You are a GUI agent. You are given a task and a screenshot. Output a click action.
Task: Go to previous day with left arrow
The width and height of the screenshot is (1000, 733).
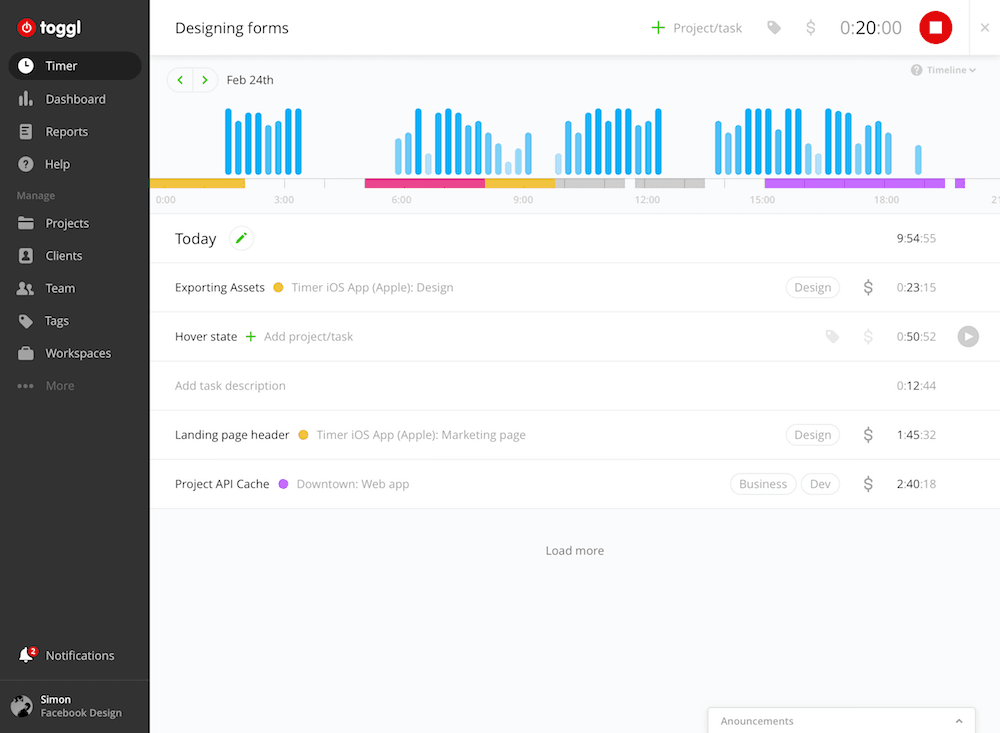point(180,80)
